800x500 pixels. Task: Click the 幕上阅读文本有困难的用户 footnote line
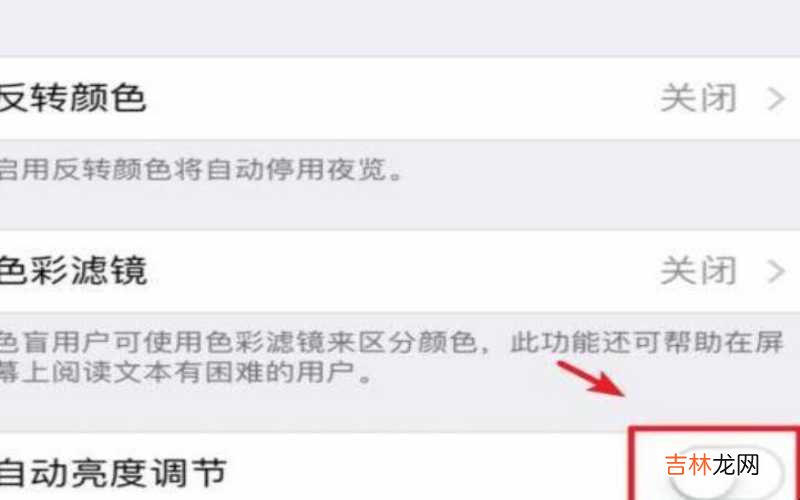click(x=186, y=373)
